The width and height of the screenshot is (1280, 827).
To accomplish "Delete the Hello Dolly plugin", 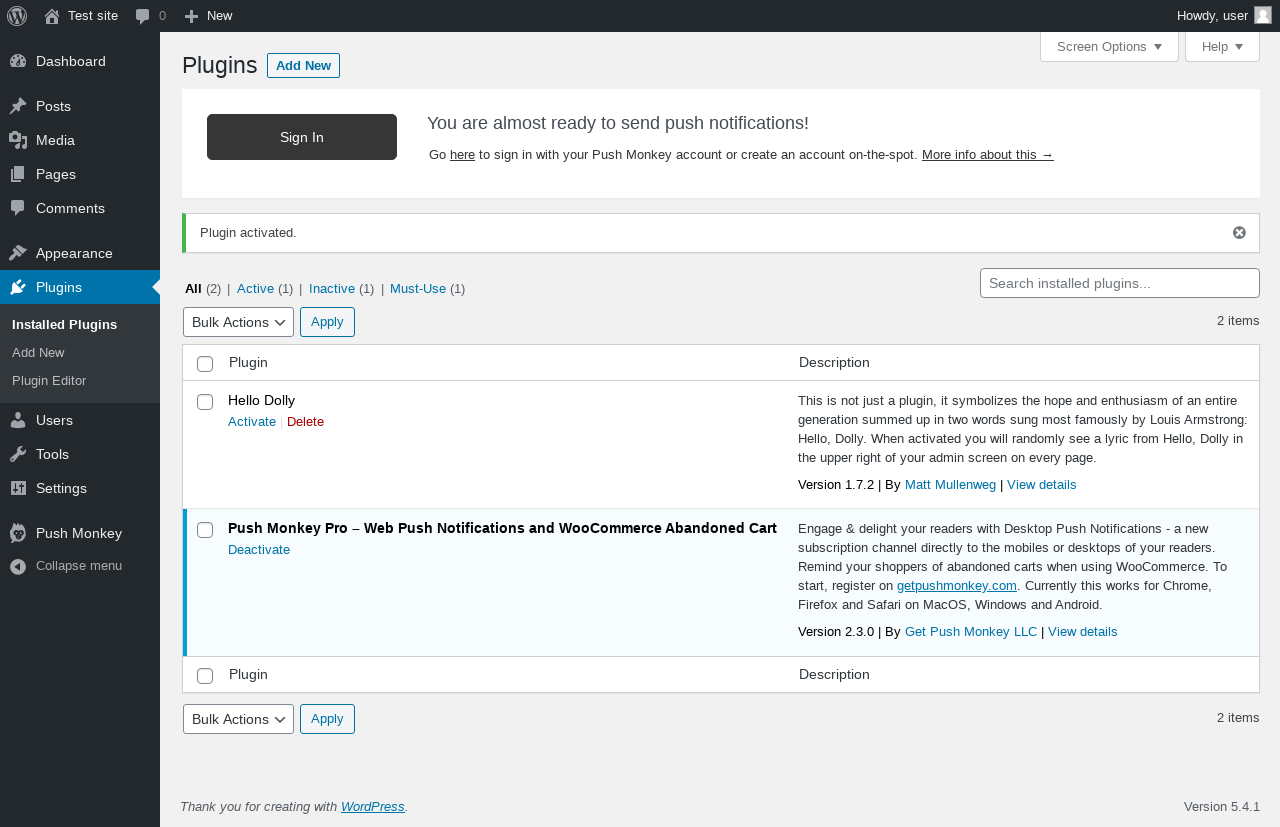I will coord(305,421).
